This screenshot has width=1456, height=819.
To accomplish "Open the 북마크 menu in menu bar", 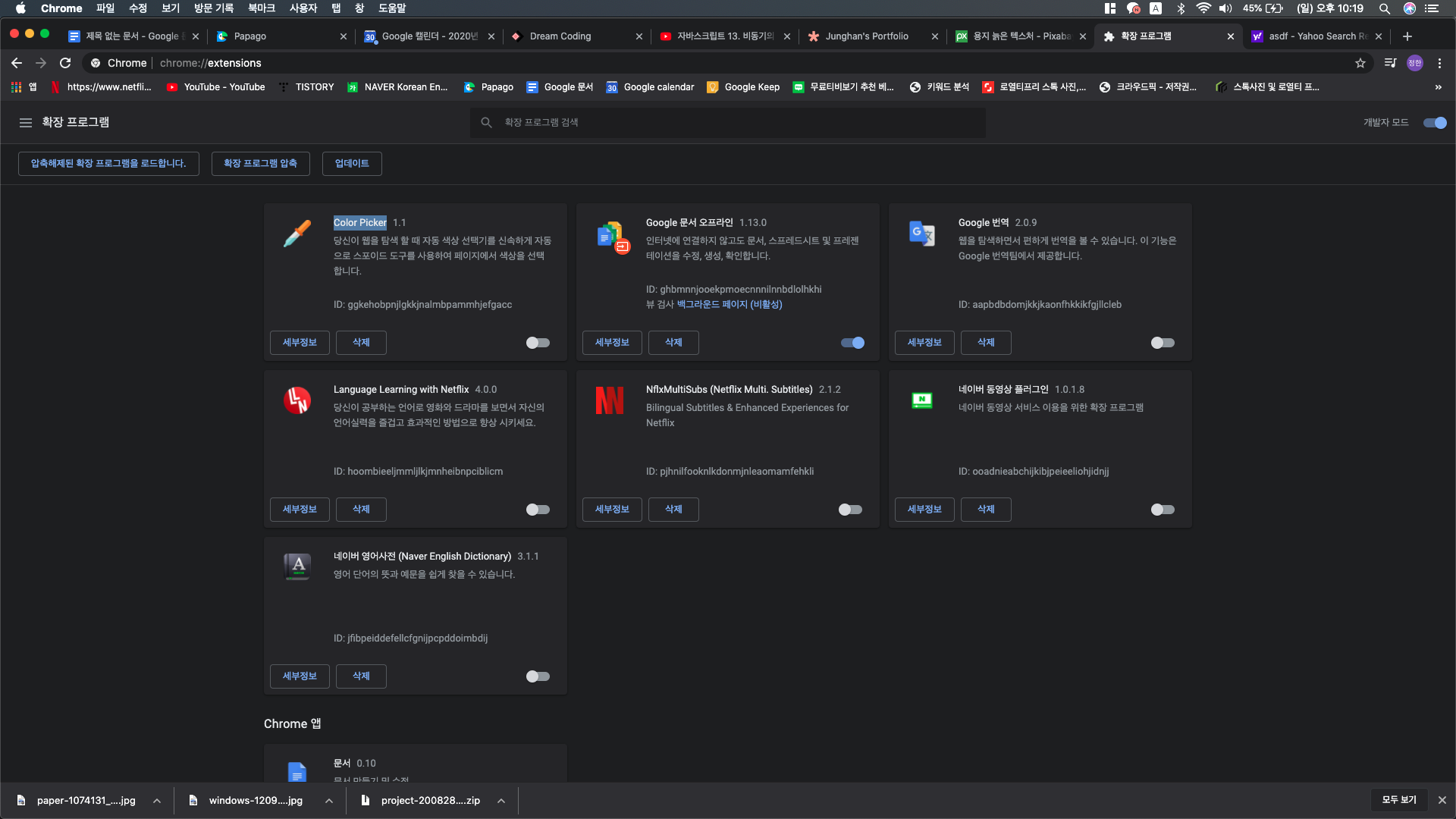I will [262, 8].
